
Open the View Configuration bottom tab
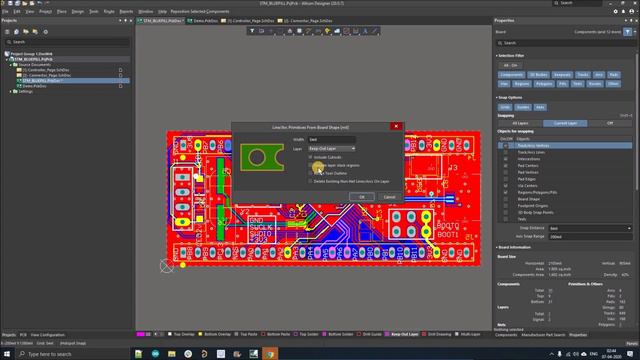(48, 335)
